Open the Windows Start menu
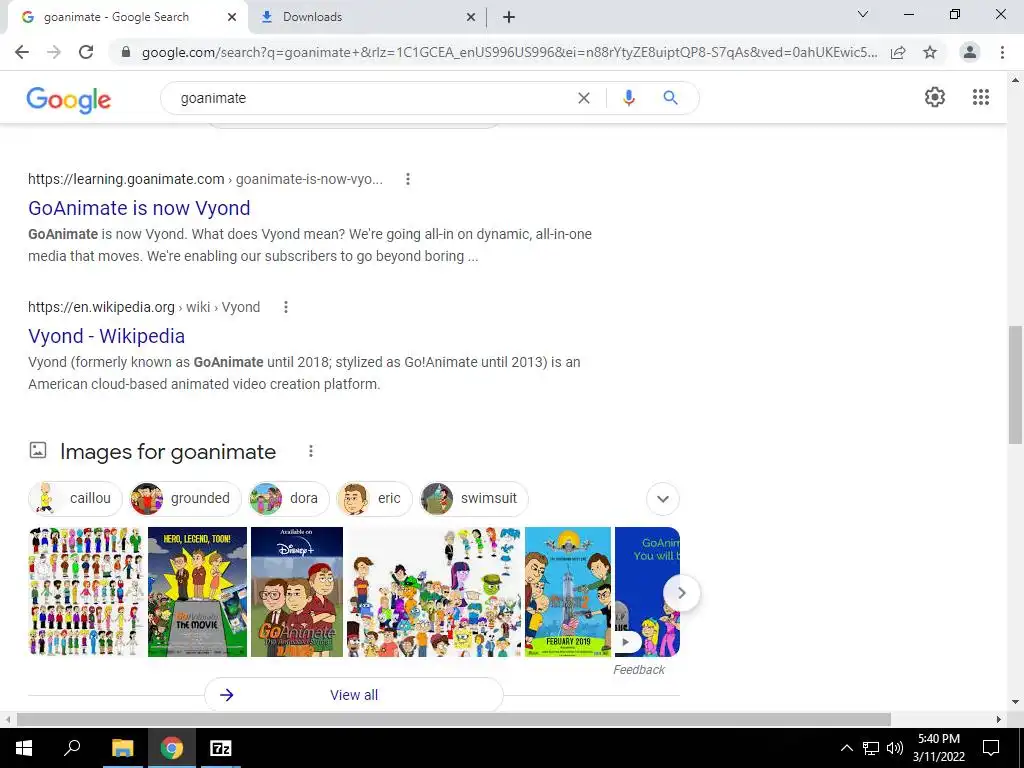The width and height of the screenshot is (1024, 768). (24, 748)
